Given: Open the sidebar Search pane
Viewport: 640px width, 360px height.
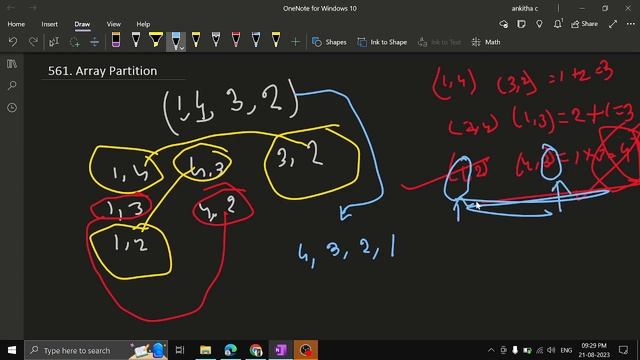Looking at the screenshot, I should click(x=12, y=86).
